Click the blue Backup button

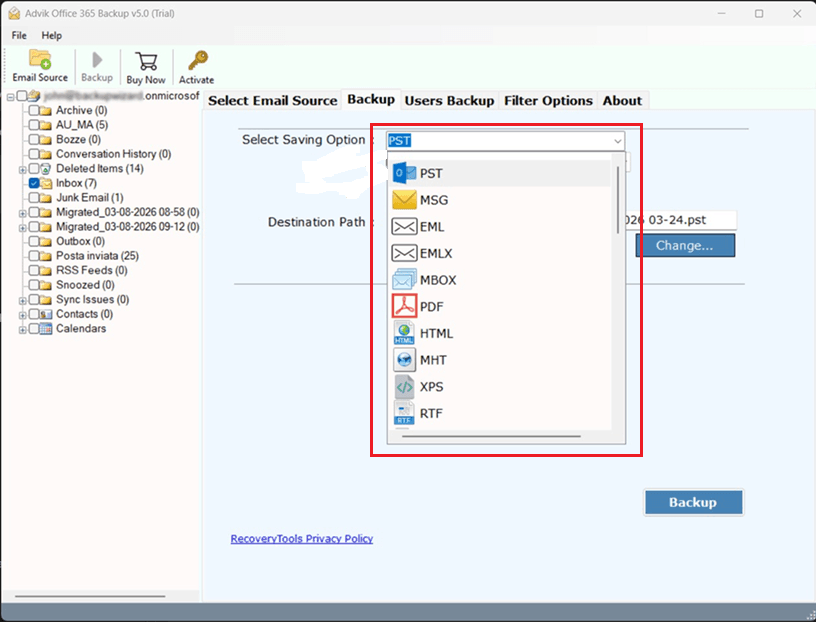pos(694,502)
